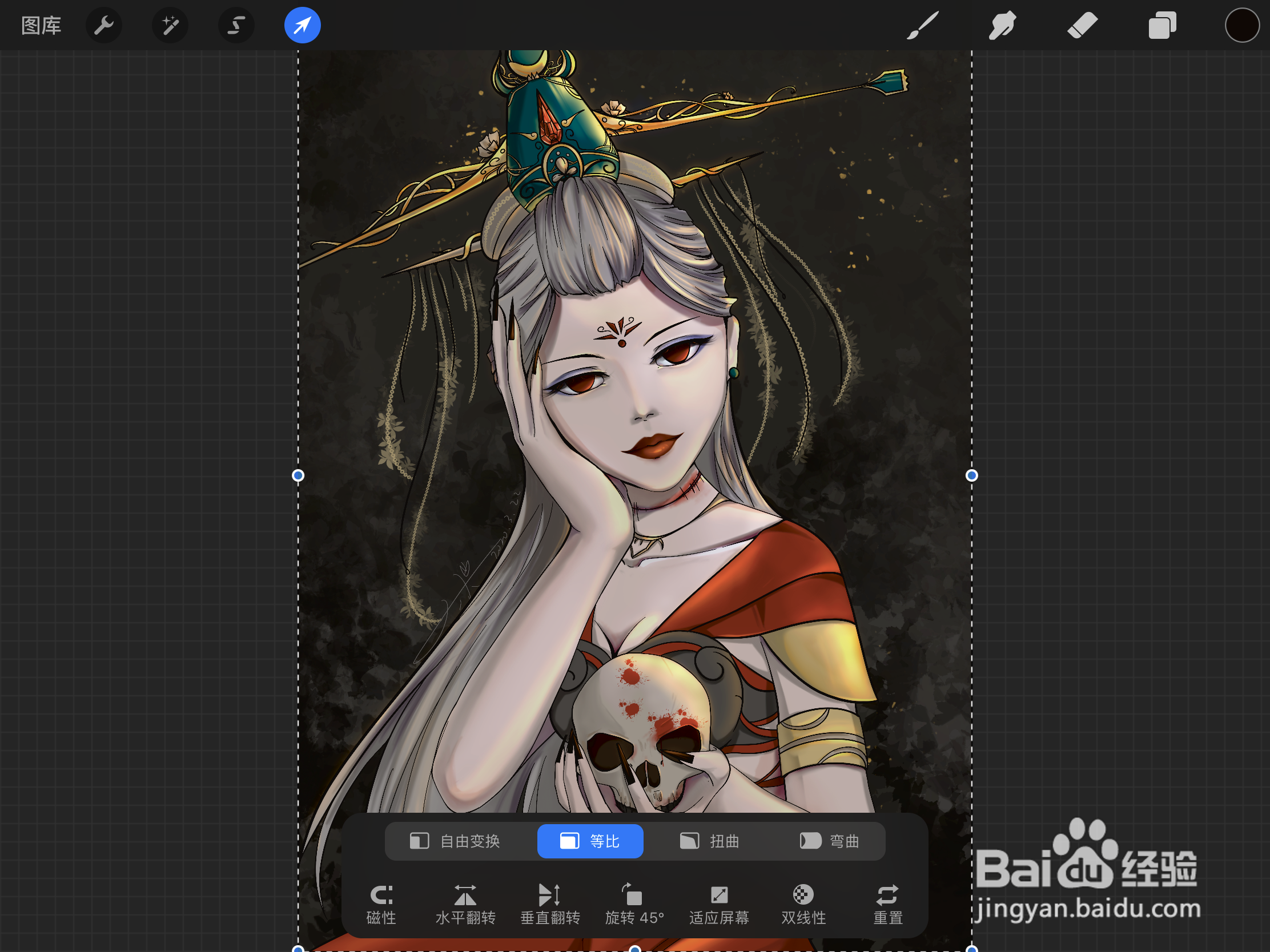Click the right middle transform handle
This screenshot has height=952, width=1270.
tap(971, 475)
